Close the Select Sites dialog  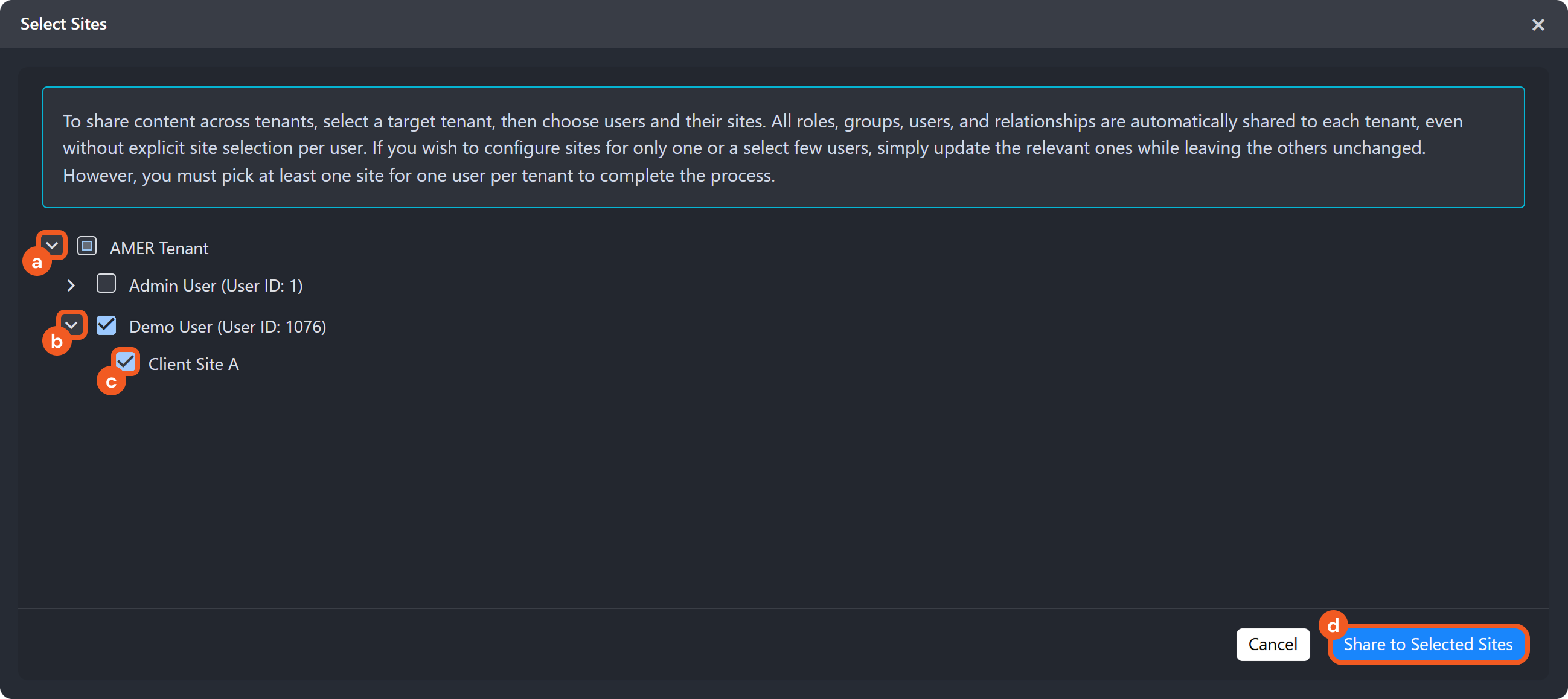click(1538, 25)
